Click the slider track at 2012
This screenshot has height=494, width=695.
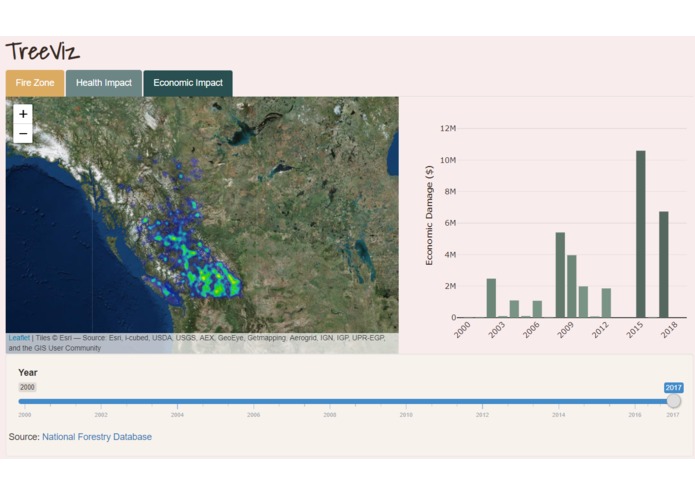pos(482,401)
